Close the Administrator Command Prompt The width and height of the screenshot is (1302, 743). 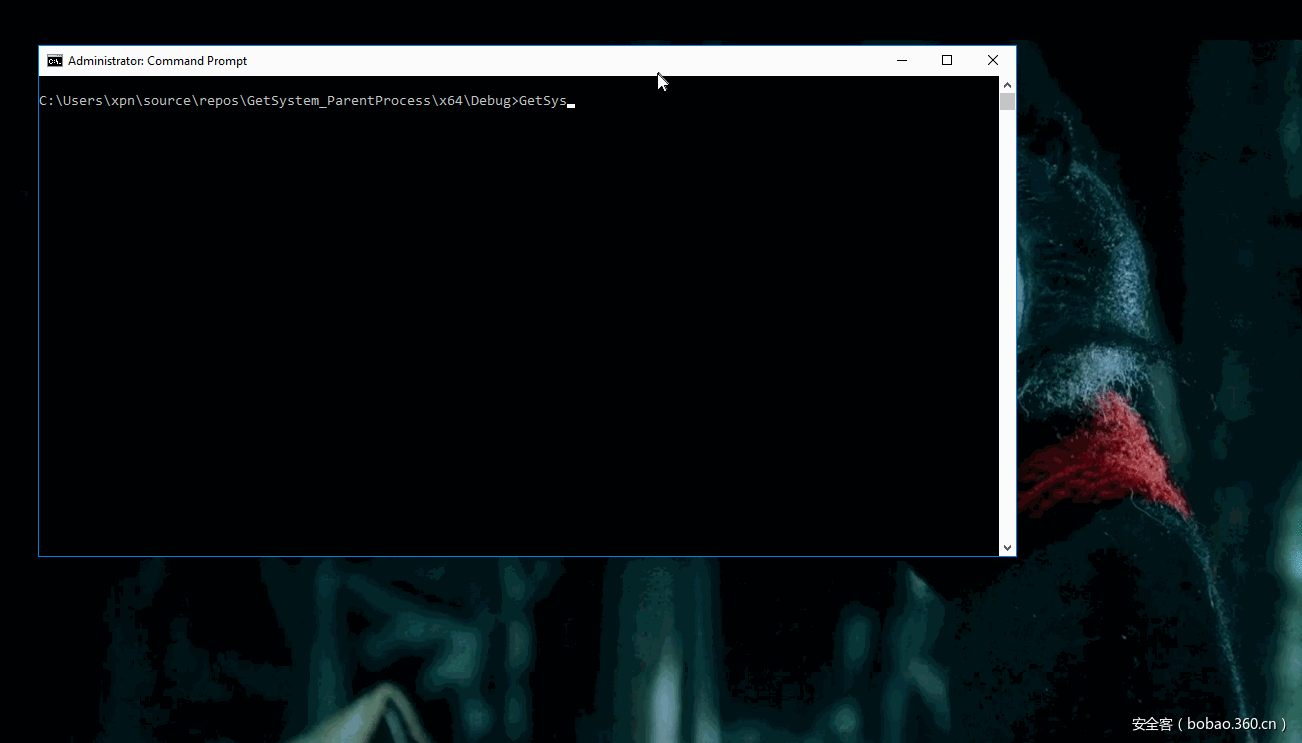pyautogui.click(x=992, y=60)
